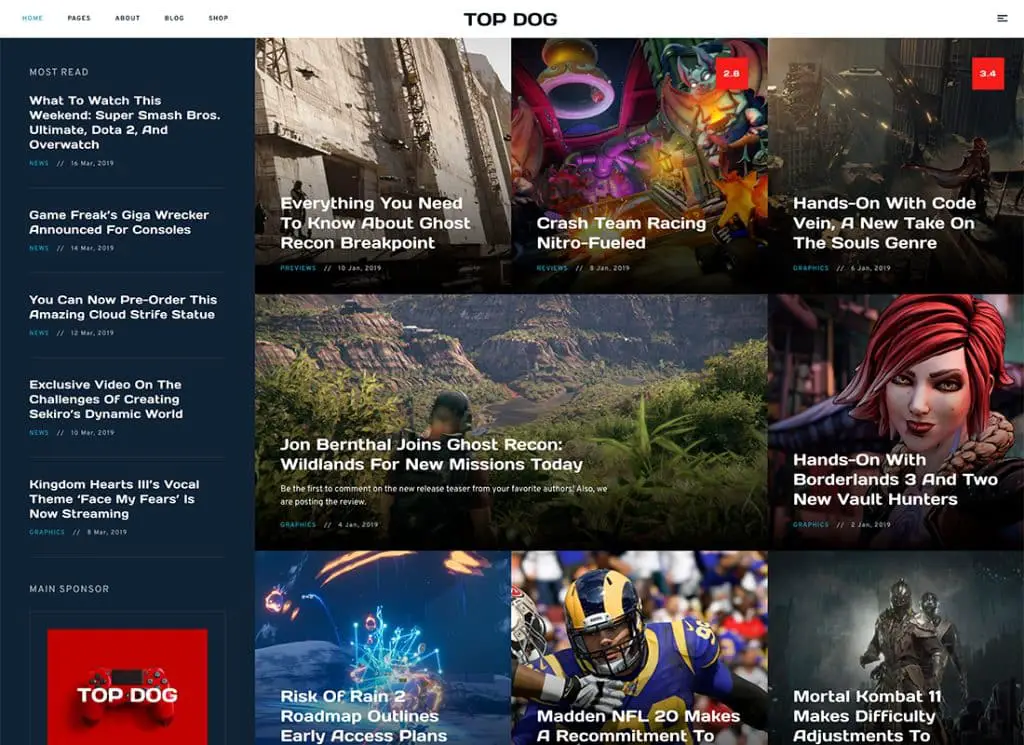Image resolution: width=1024 pixels, height=745 pixels.
Task: Click the TOP DOG site logo
Action: pos(510,19)
